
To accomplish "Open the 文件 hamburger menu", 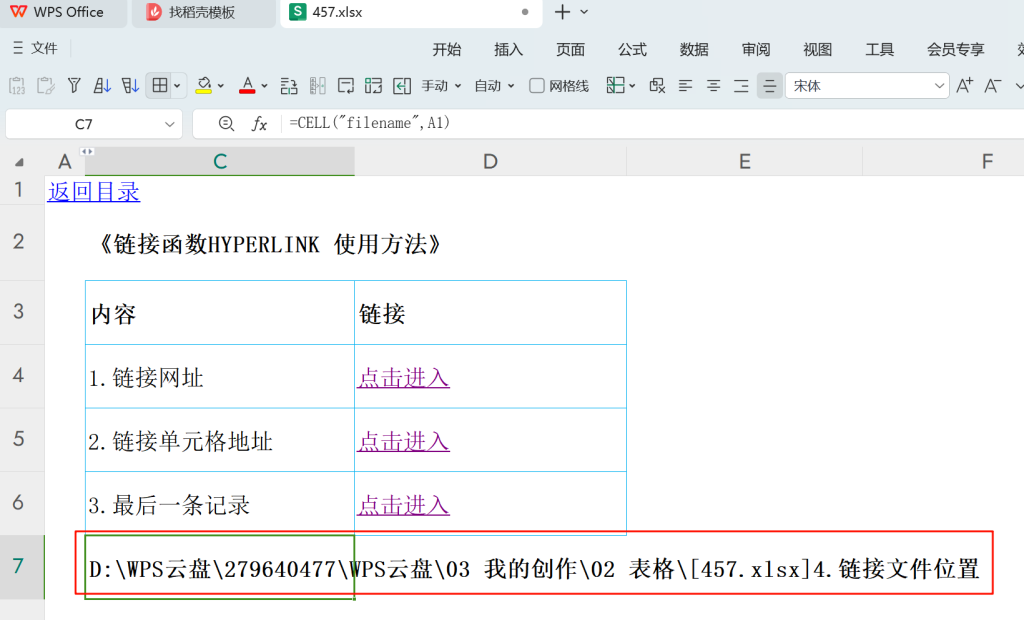I will [x=35, y=48].
